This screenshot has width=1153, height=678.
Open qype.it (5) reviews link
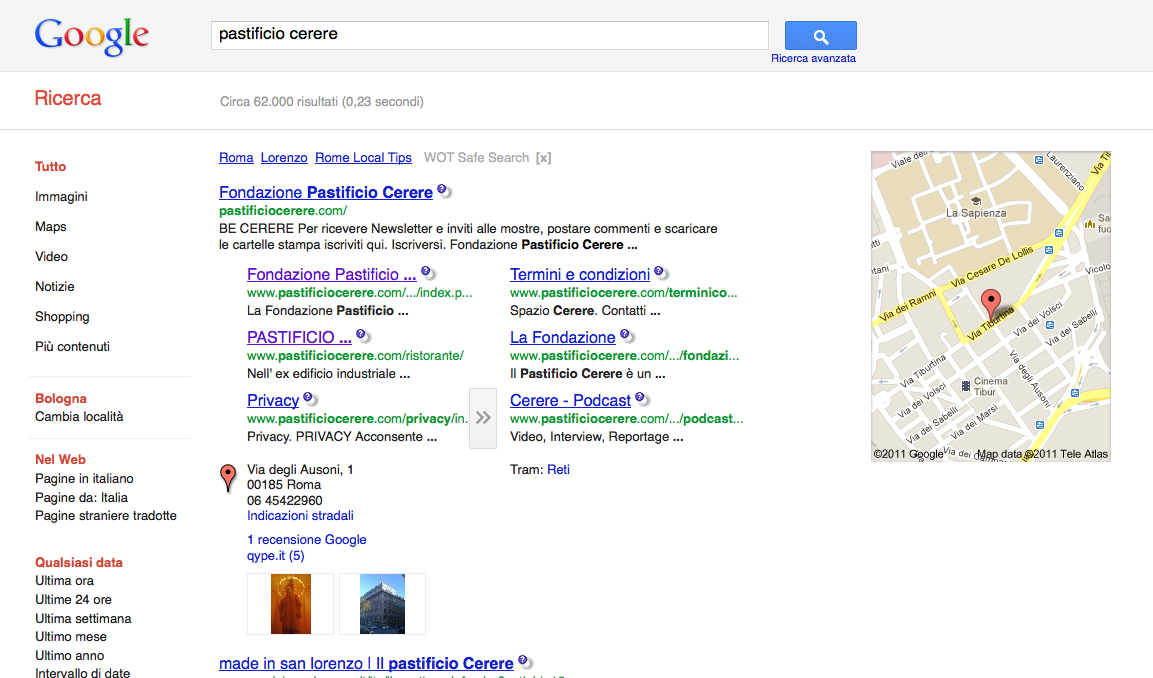click(276, 555)
